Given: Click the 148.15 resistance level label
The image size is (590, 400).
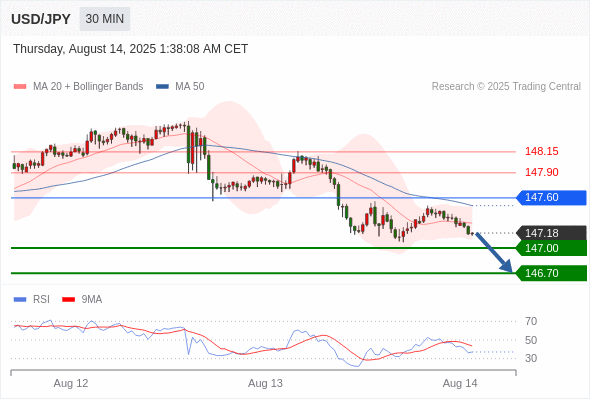Looking at the screenshot, I should (x=542, y=152).
